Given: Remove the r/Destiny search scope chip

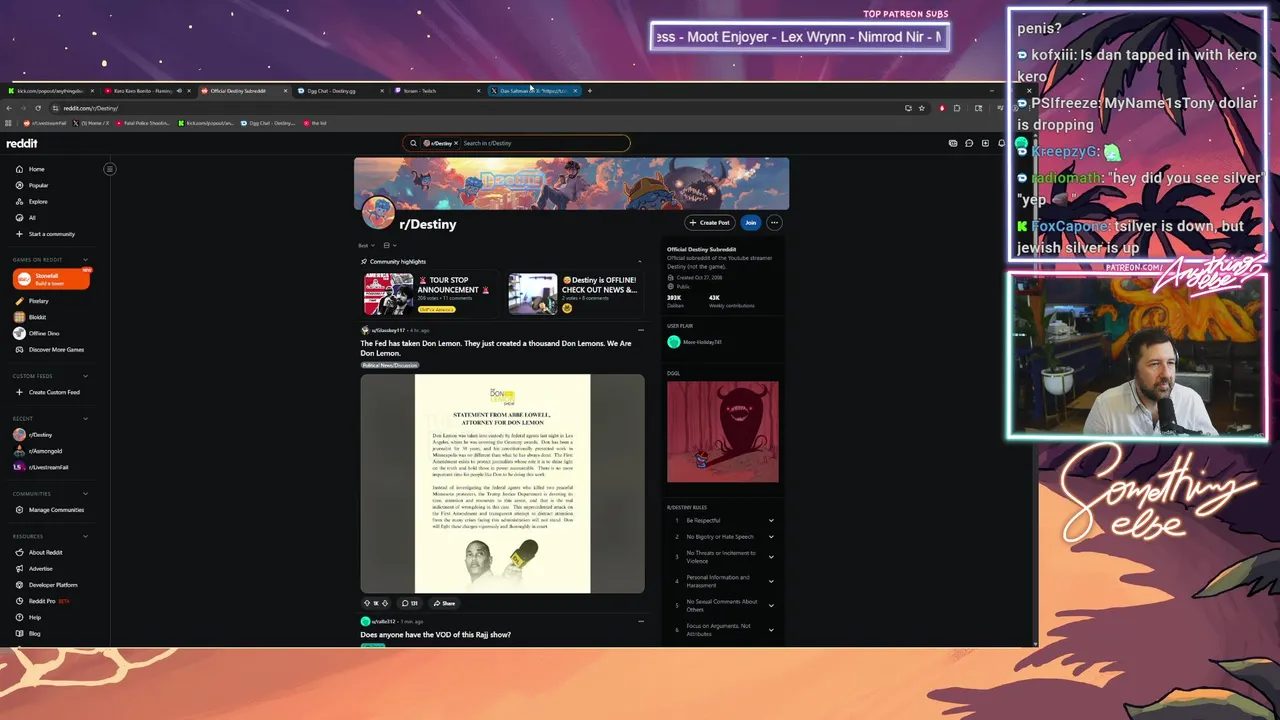Looking at the screenshot, I should (456, 143).
